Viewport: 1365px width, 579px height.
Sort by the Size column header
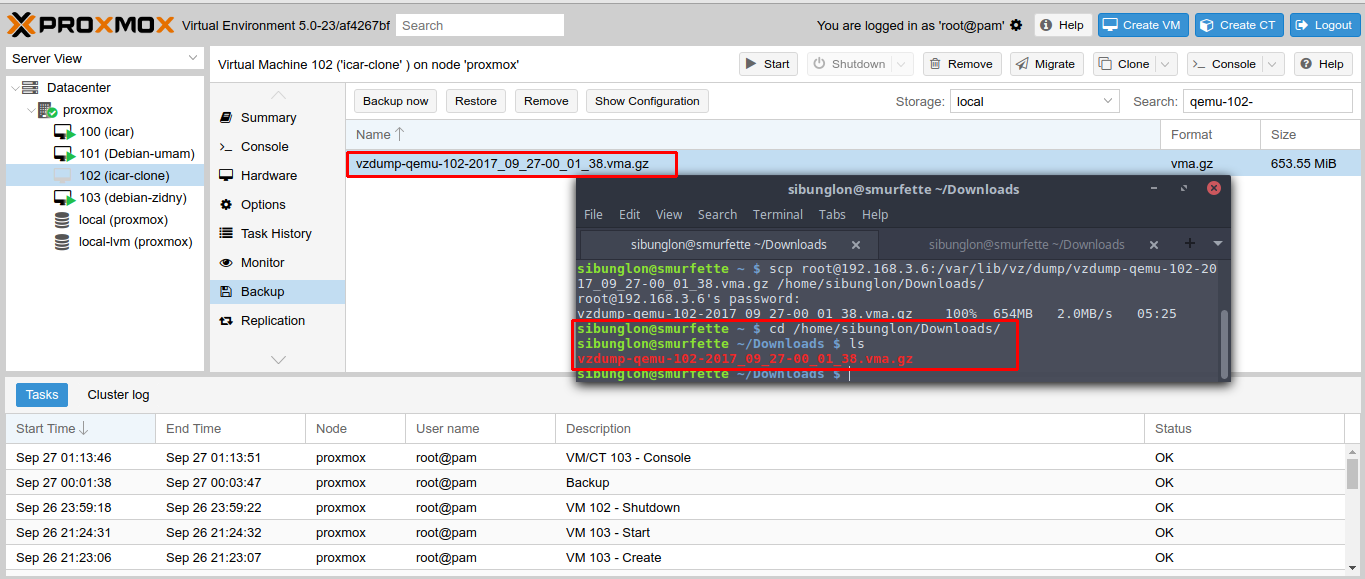pos(1310,134)
